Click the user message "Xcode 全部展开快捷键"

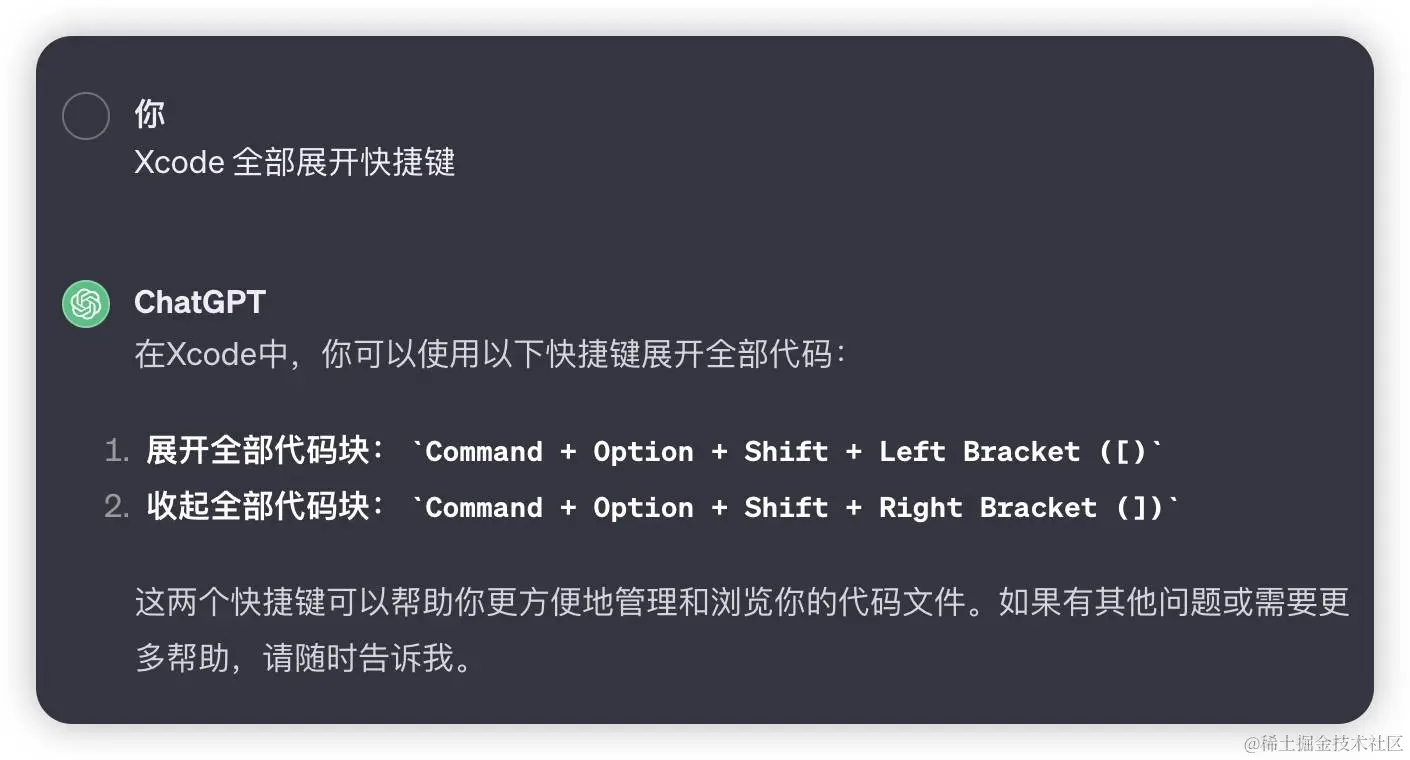[x=295, y=162]
